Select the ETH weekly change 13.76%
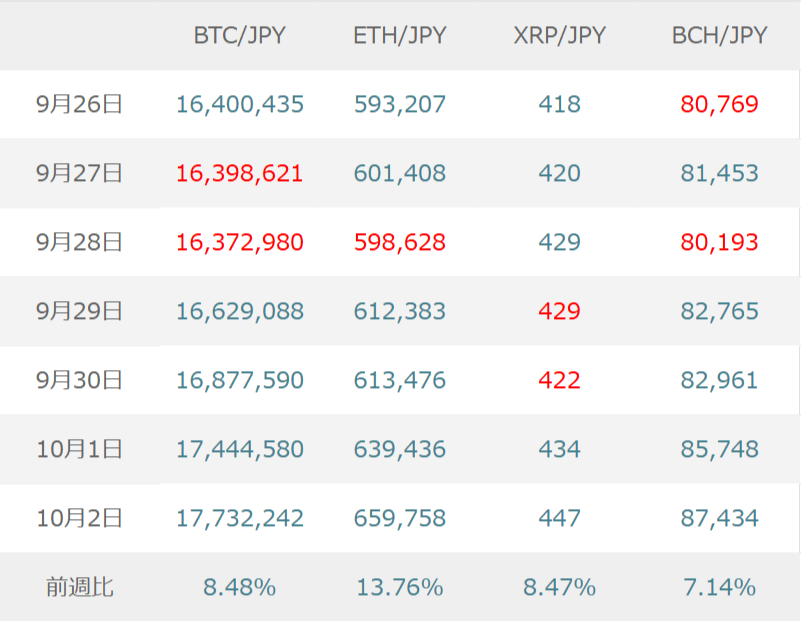The height and width of the screenshot is (621, 801). pos(399,587)
